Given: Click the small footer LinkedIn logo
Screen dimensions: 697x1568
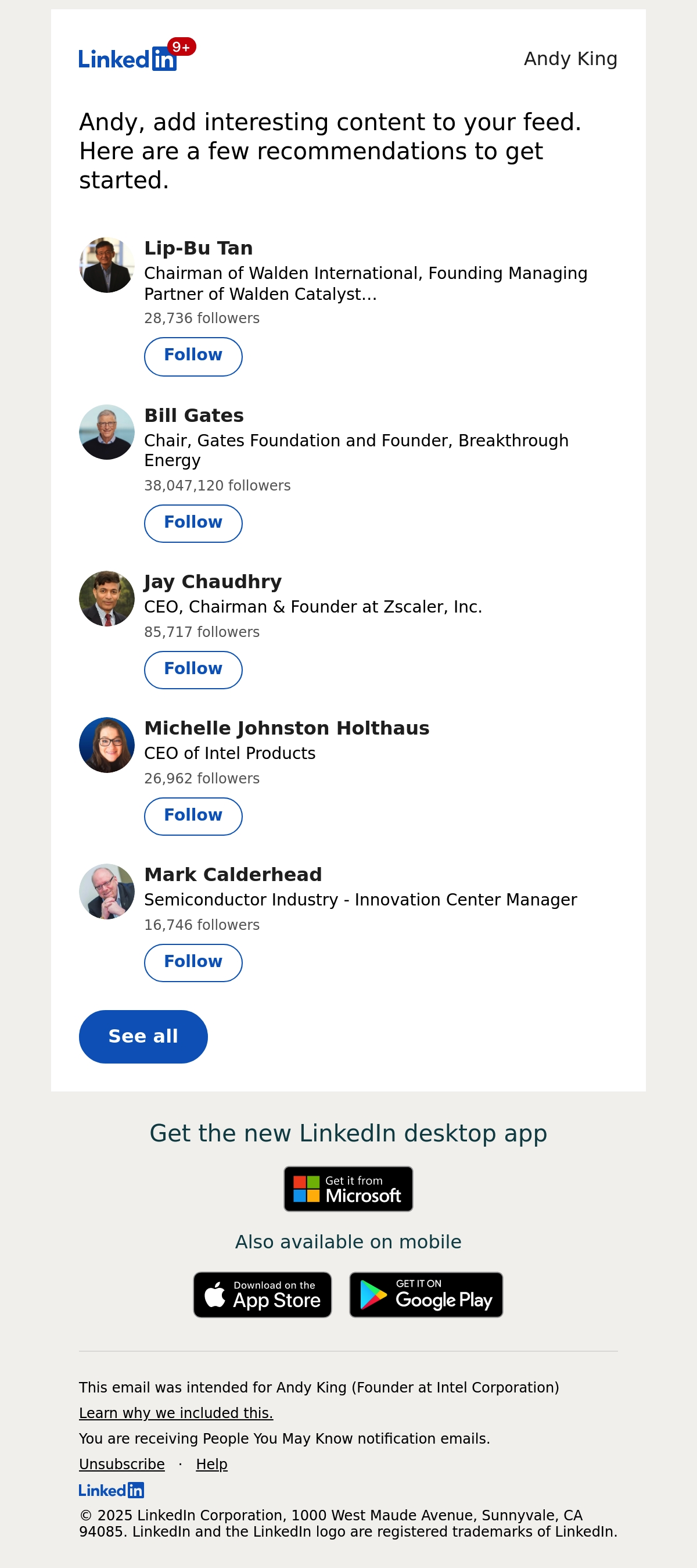Looking at the screenshot, I should pyautogui.click(x=112, y=1490).
